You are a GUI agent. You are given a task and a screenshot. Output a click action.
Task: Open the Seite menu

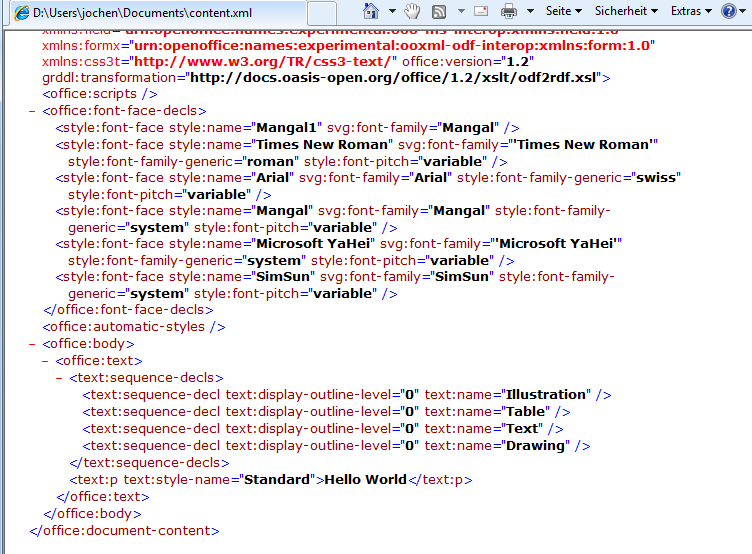pos(564,11)
